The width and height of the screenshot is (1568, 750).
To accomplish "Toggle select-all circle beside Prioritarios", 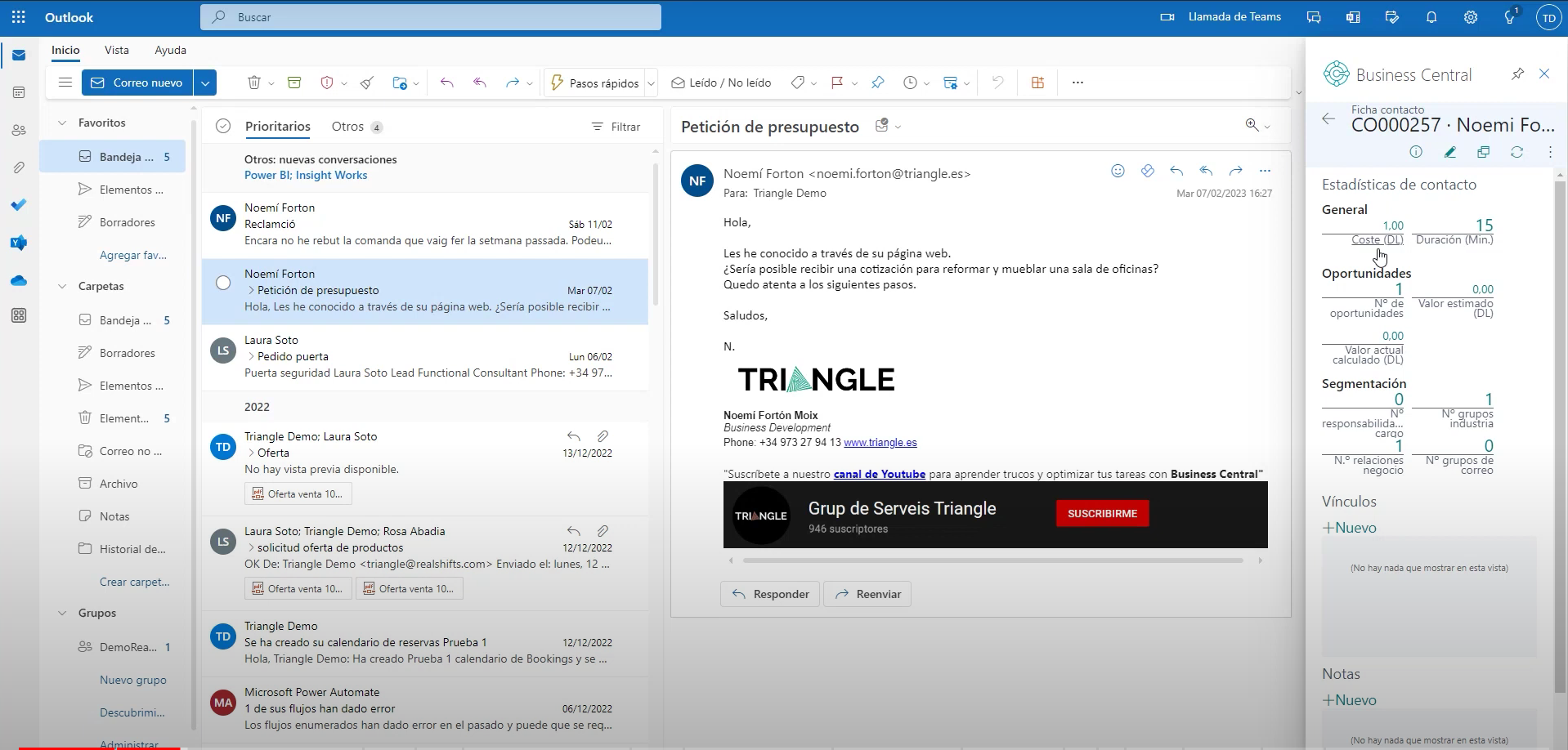I will point(223,127).
